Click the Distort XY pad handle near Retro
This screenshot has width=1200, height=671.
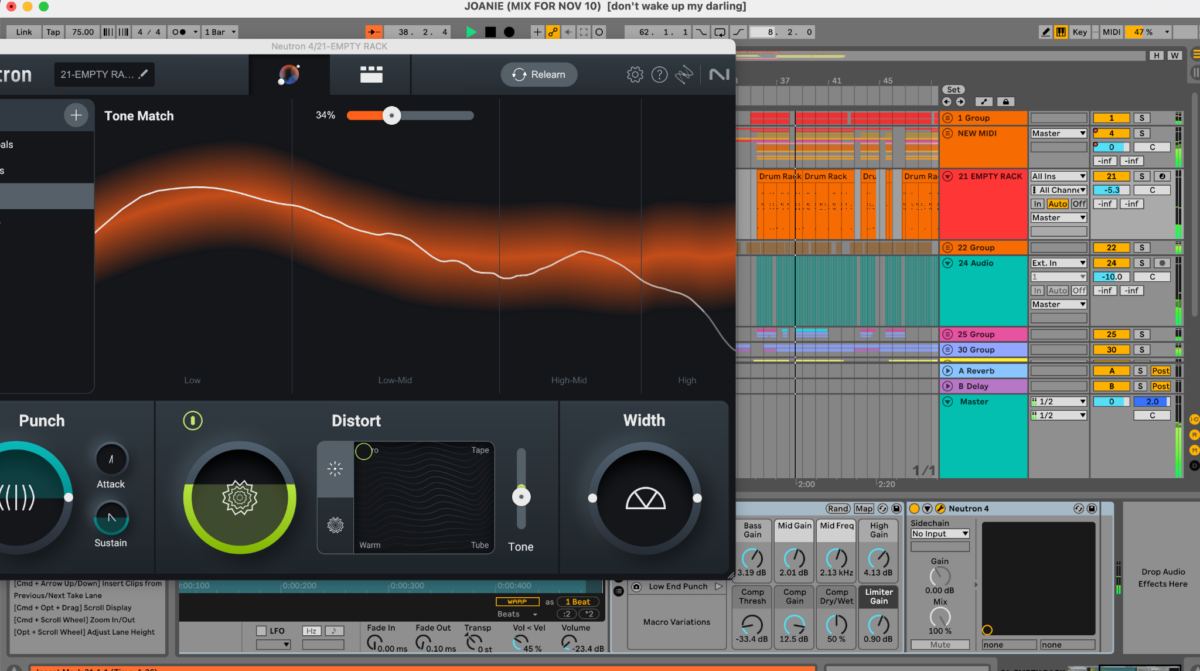click(x=363, y=452)
